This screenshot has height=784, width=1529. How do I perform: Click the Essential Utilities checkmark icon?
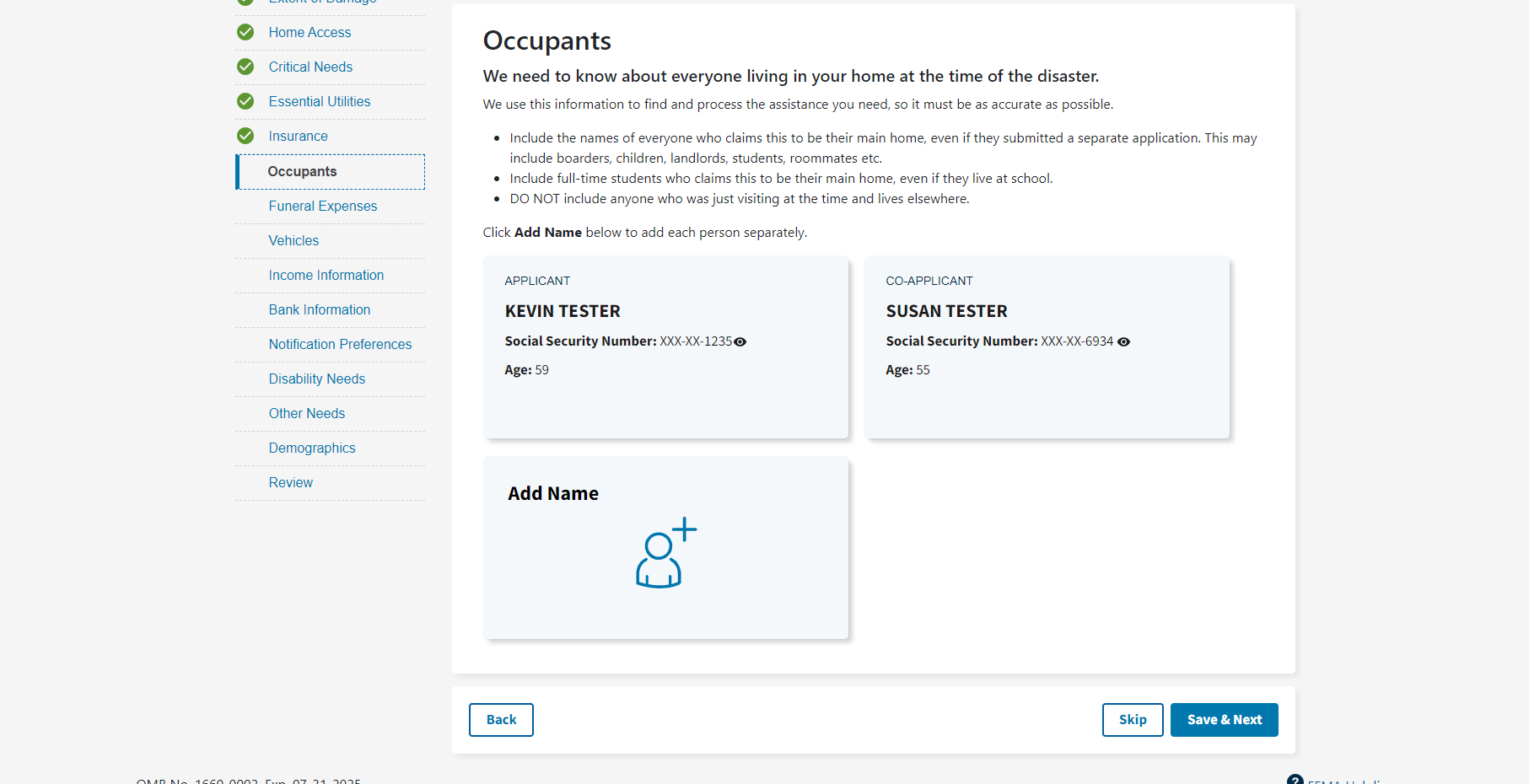[x=245, y=101]
